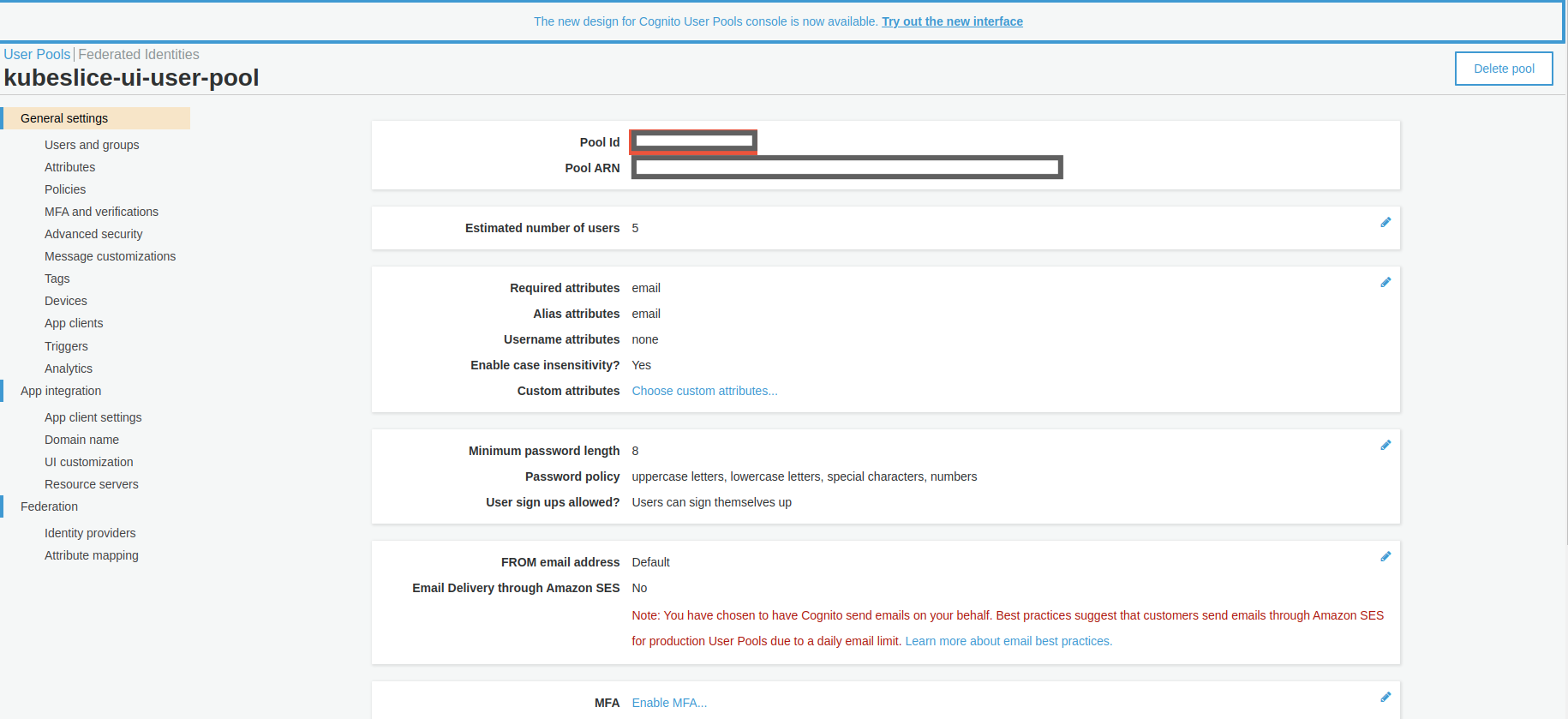This screenshot has width=1568, height=719.
Task: Edit the estimated number of users section
Action: point(1385,223)
